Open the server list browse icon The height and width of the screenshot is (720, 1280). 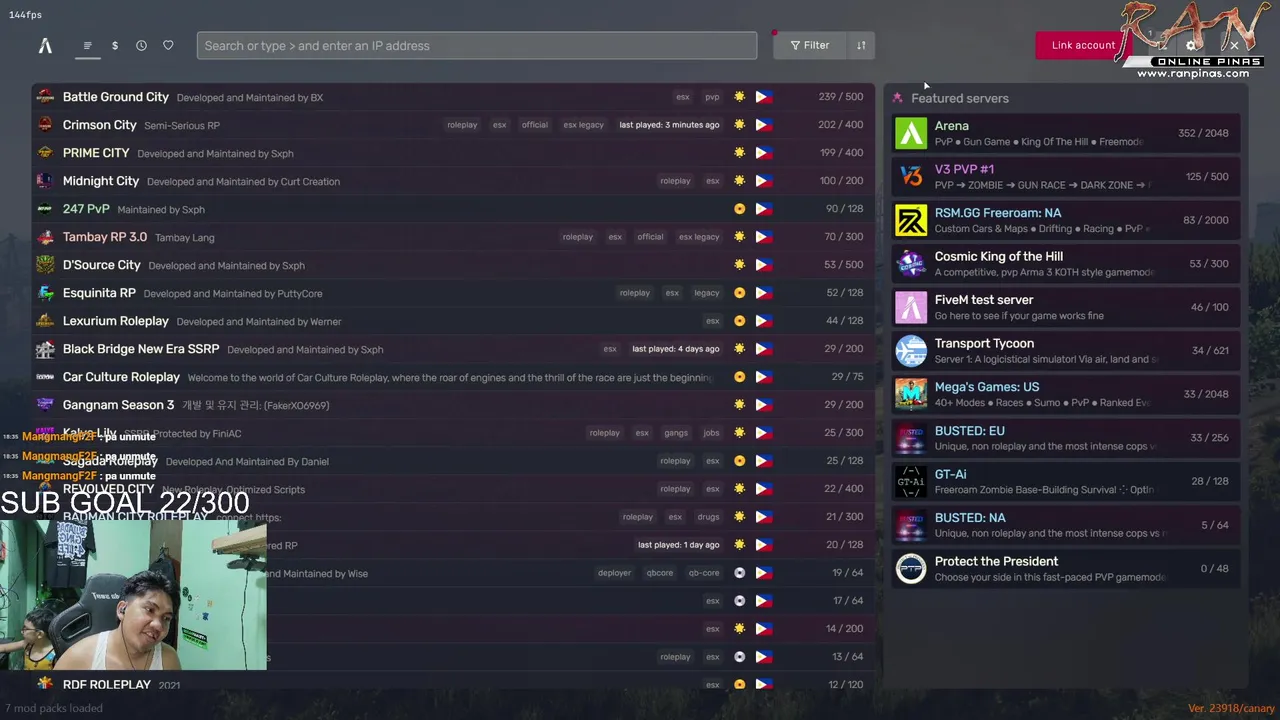coord(87,45)
